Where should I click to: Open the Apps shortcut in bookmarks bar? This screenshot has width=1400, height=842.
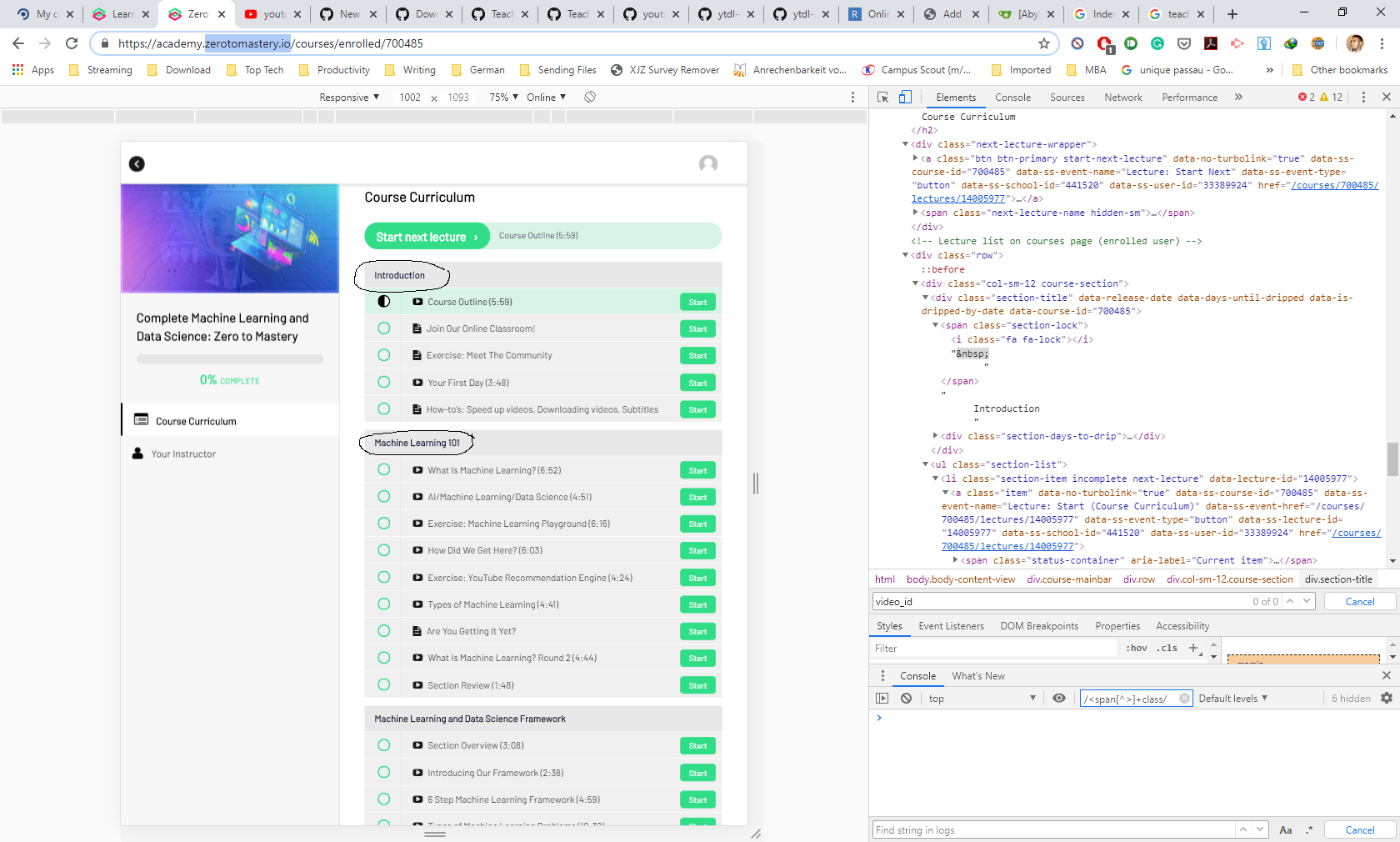tap(33, 70)
